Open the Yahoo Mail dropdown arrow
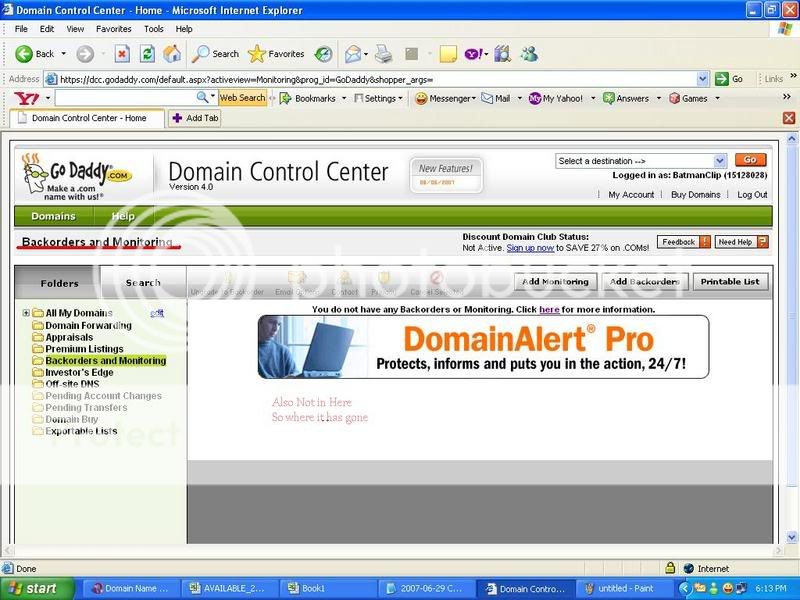This screenshot has height=600, width=800. 519,98
